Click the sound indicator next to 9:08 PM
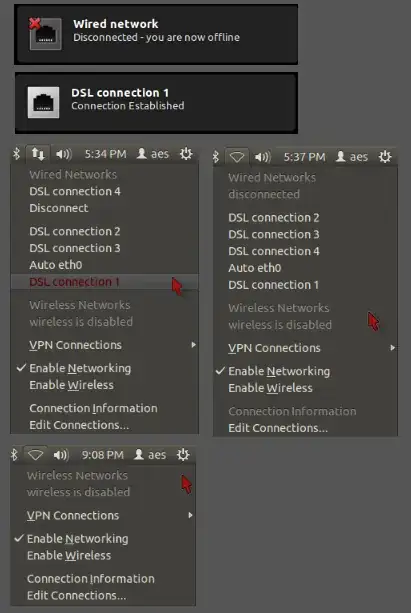 pyautogui.click(x=61, y=455)
